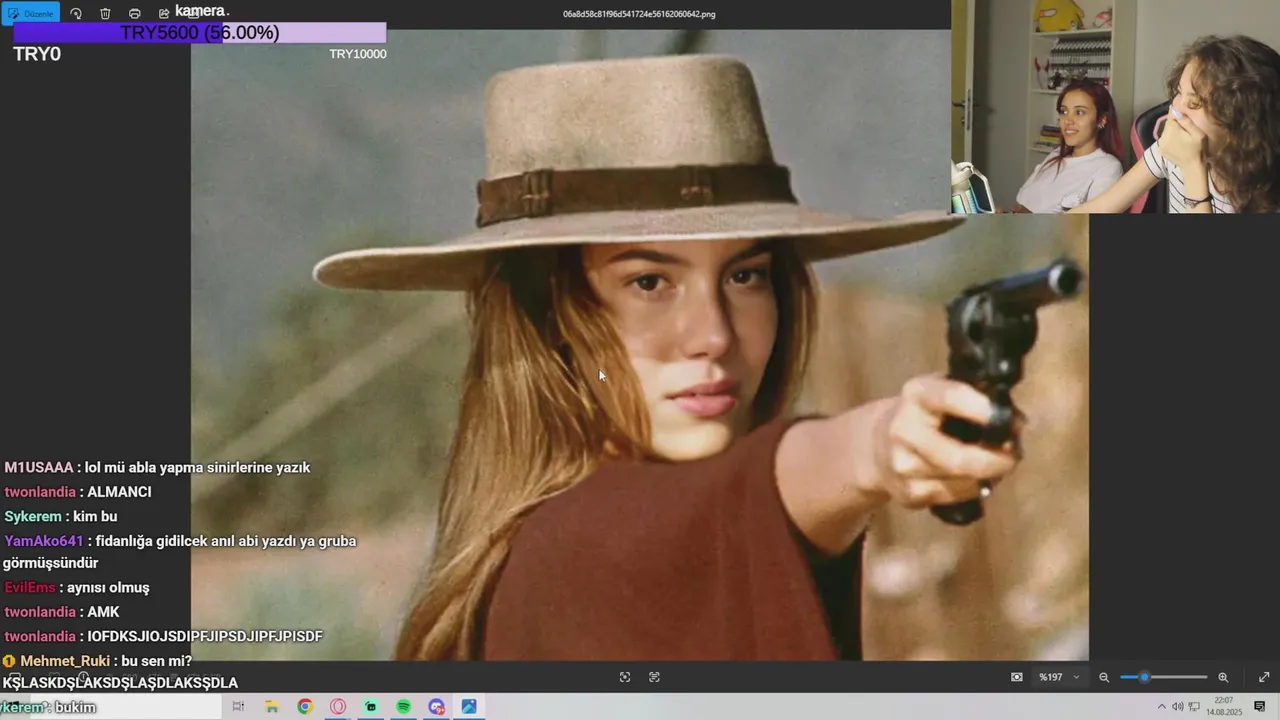Open File Explorer from the taskbar

271,706
